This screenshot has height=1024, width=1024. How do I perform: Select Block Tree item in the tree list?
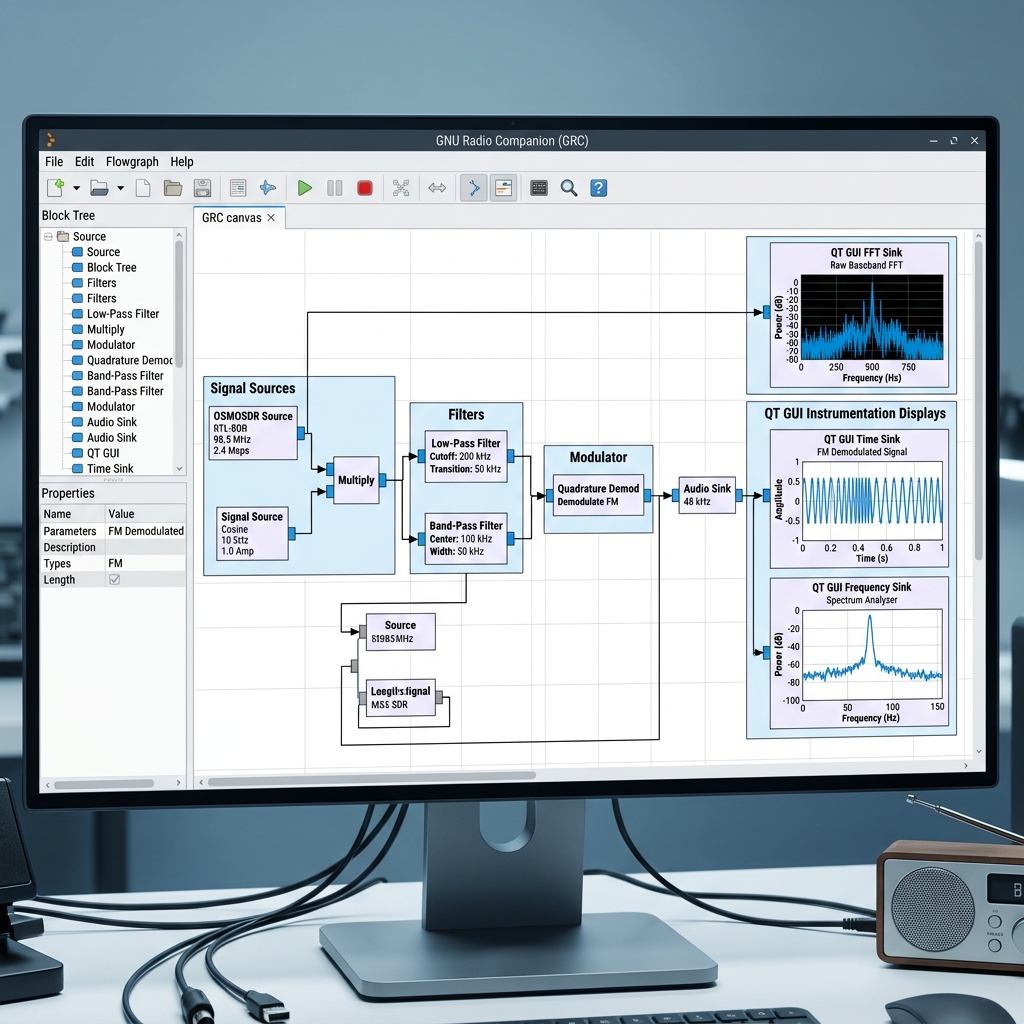[111, 267]
